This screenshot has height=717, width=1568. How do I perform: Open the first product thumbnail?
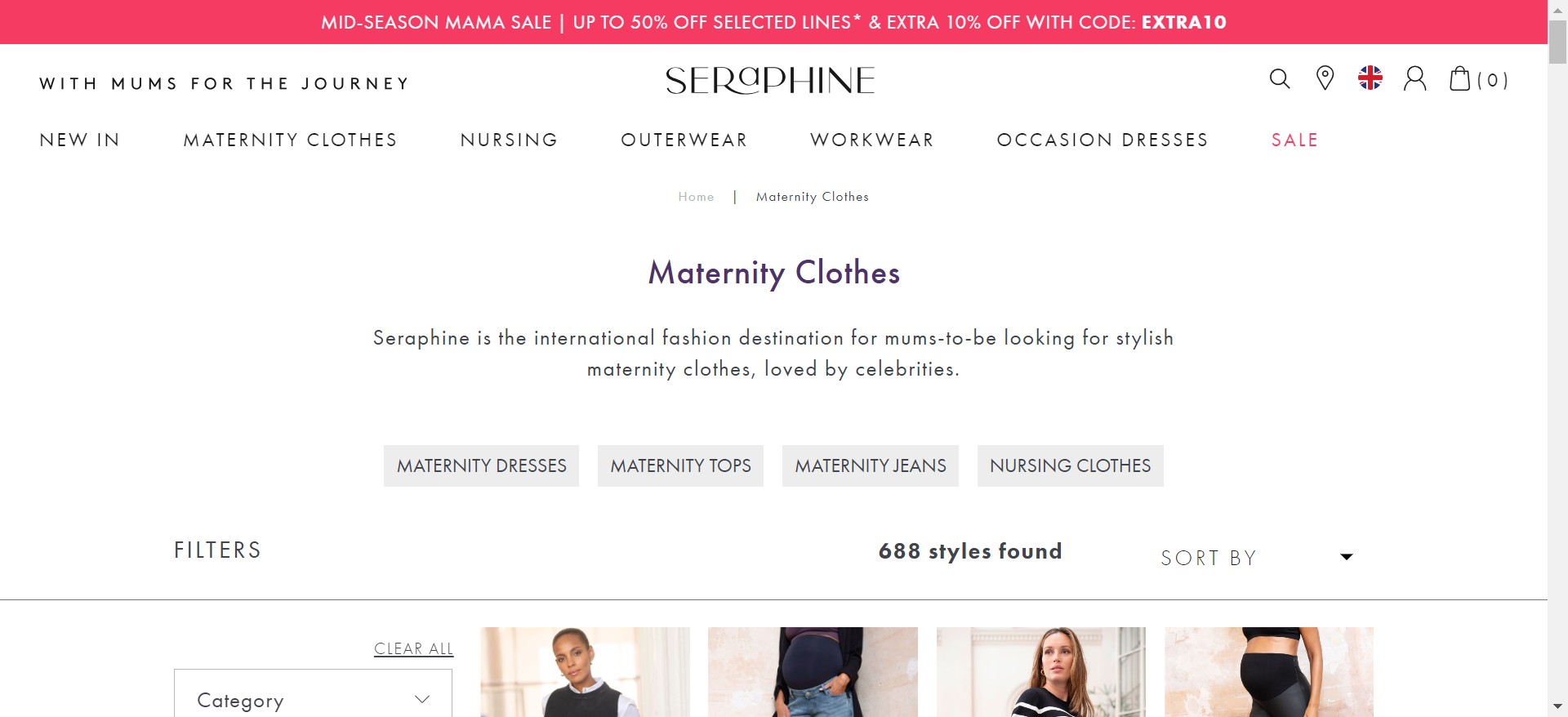click(x=585, y=672)
